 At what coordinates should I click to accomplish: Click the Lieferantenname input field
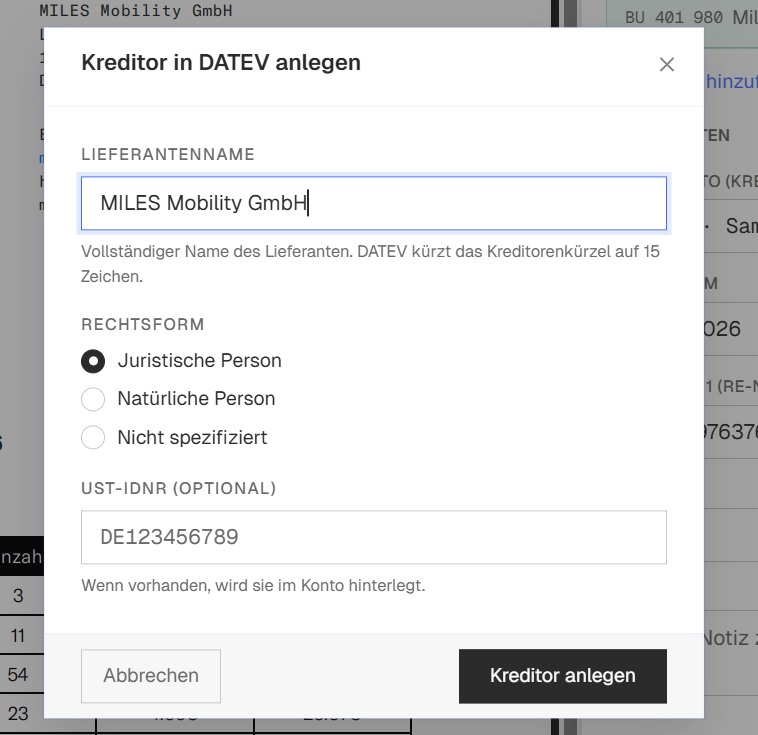tap(374, 203)
